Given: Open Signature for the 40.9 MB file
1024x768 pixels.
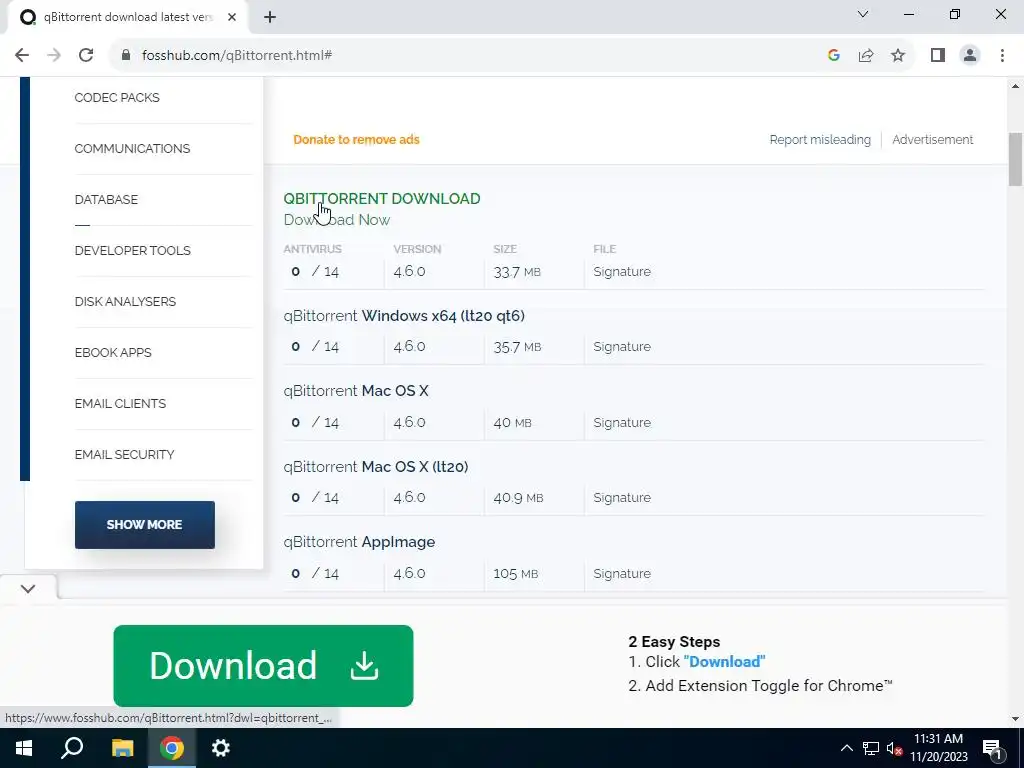Looking at the screenshot, I should coord(622,498).
